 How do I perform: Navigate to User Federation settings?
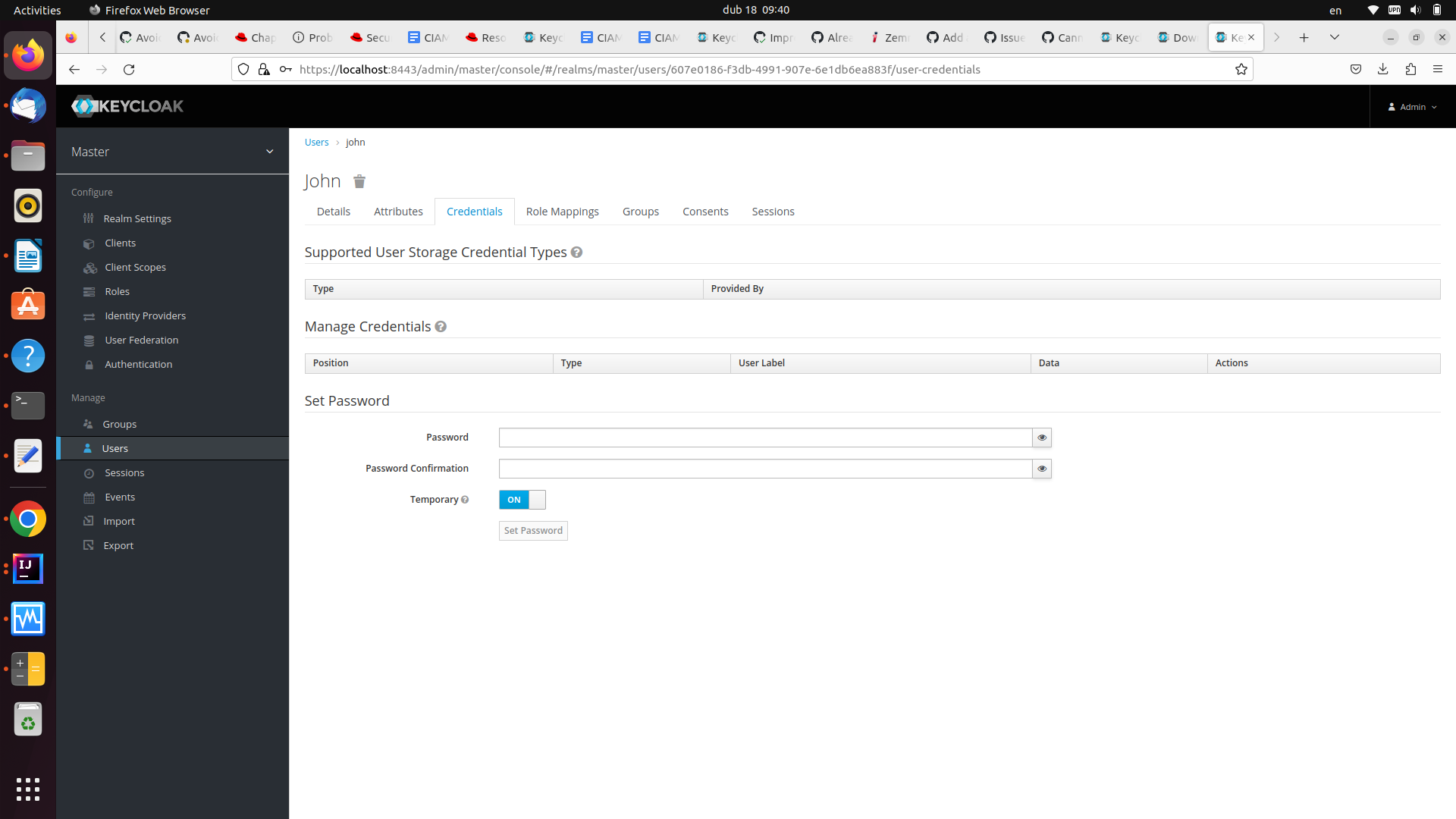(141, 340)
